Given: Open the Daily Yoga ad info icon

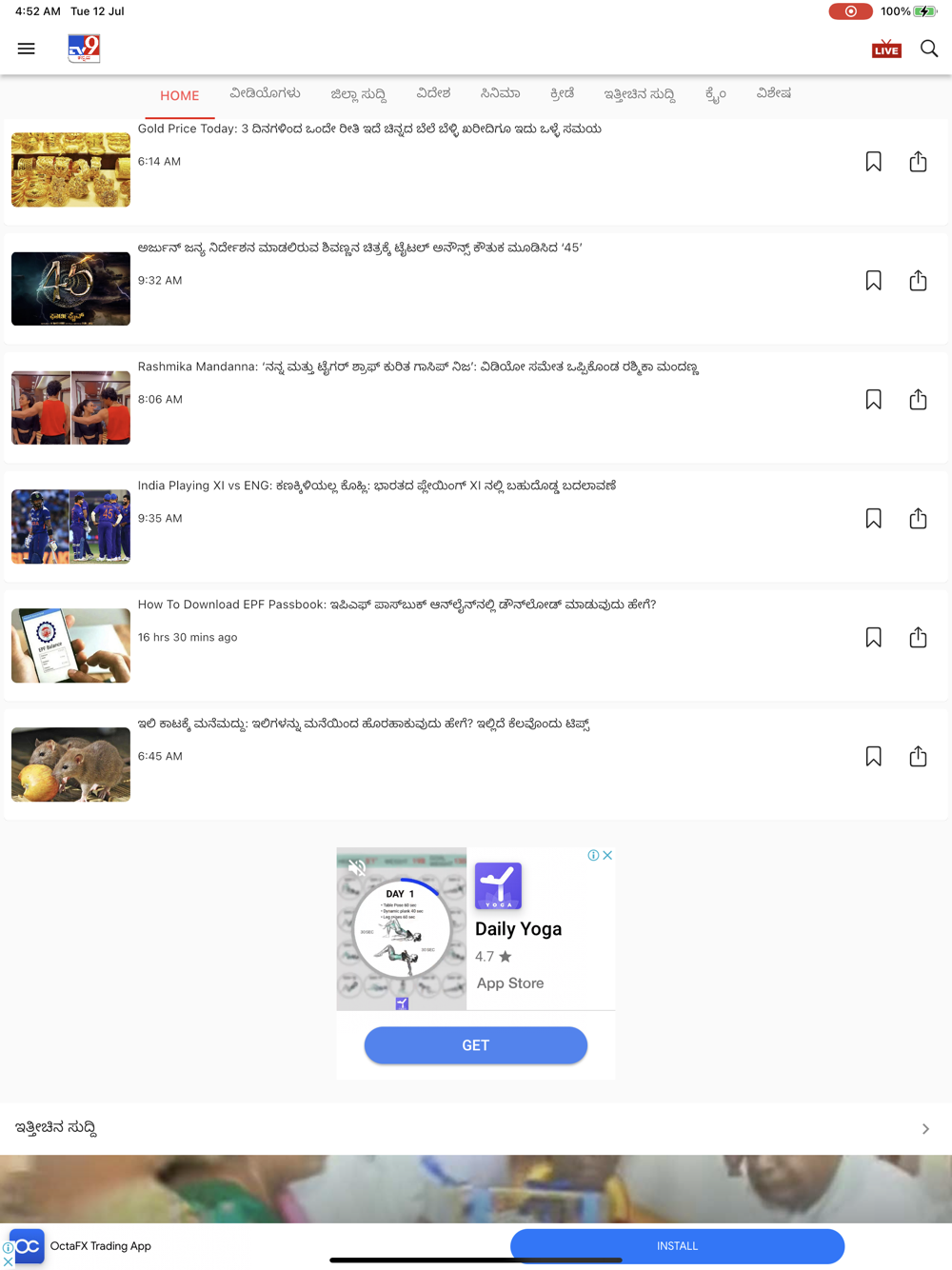Looking at the screenshot, I should tap(593, 855).
